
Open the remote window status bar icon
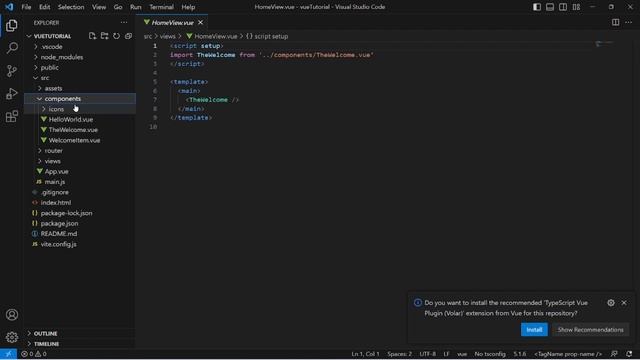pyautogui.click(x=8, y=354)
